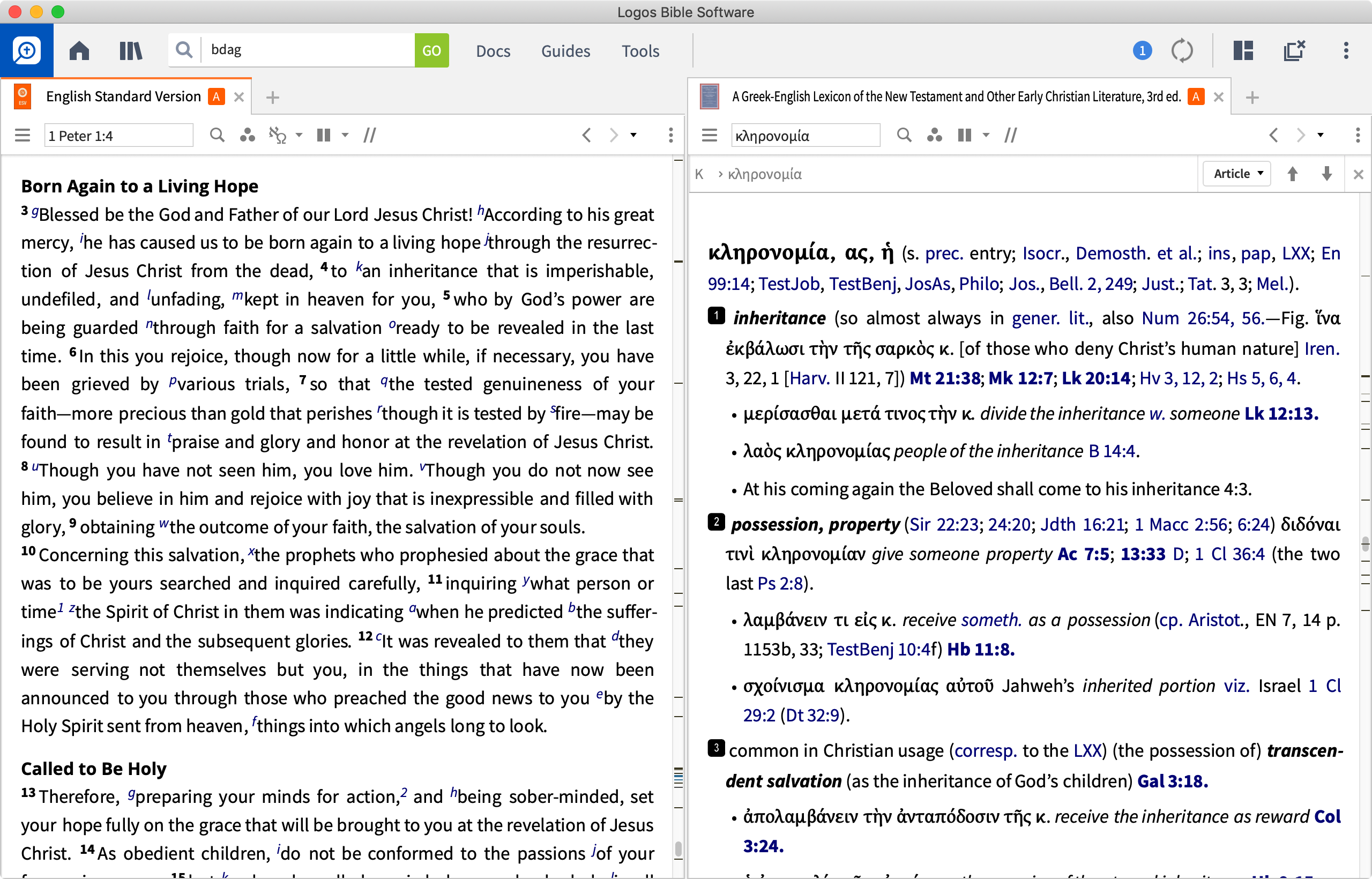Open visual filters in ESV panel
This screenshot has height=879, width=1372.
point(247,135)
